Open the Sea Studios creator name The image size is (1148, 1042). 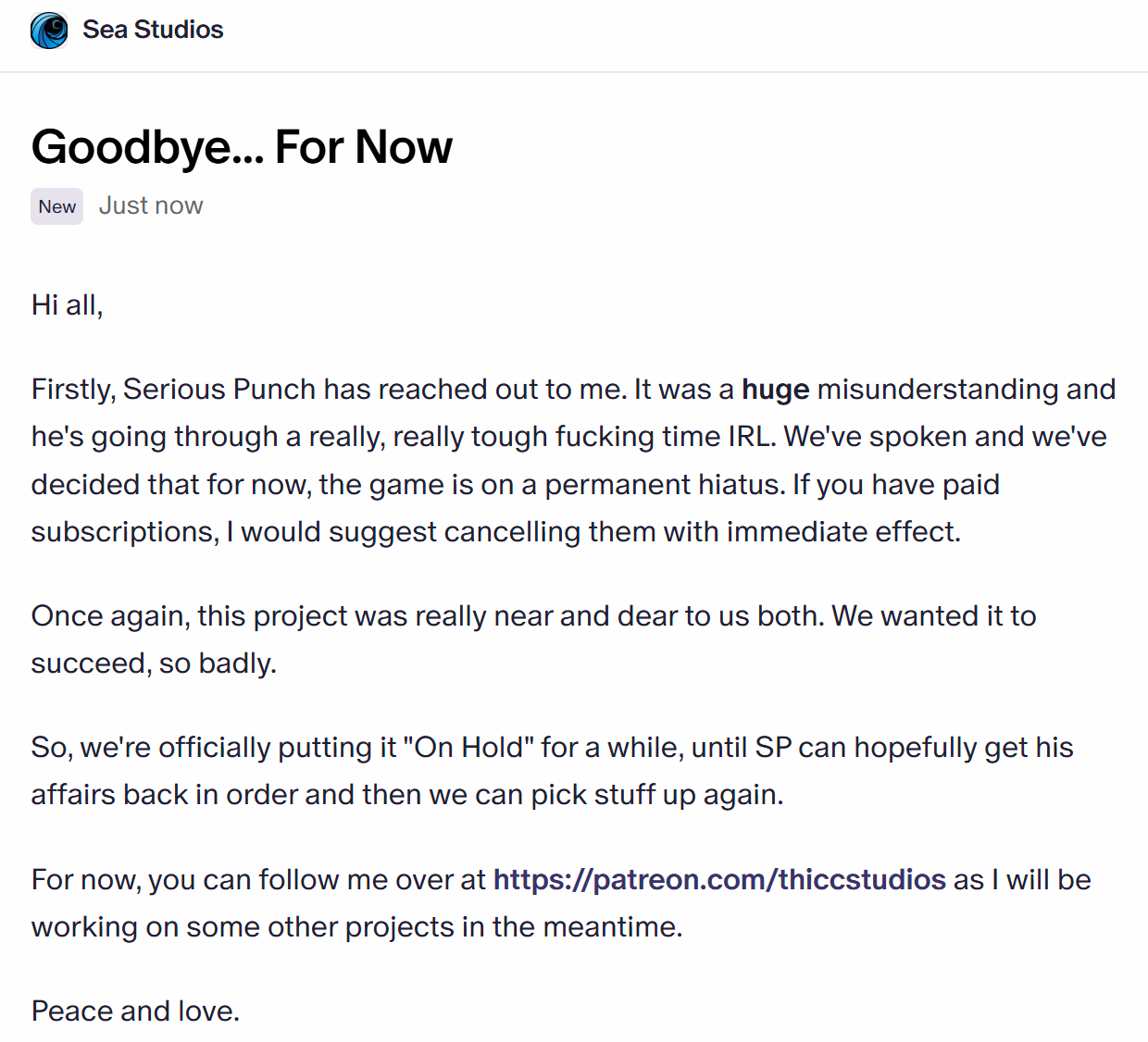coord(153,30)
